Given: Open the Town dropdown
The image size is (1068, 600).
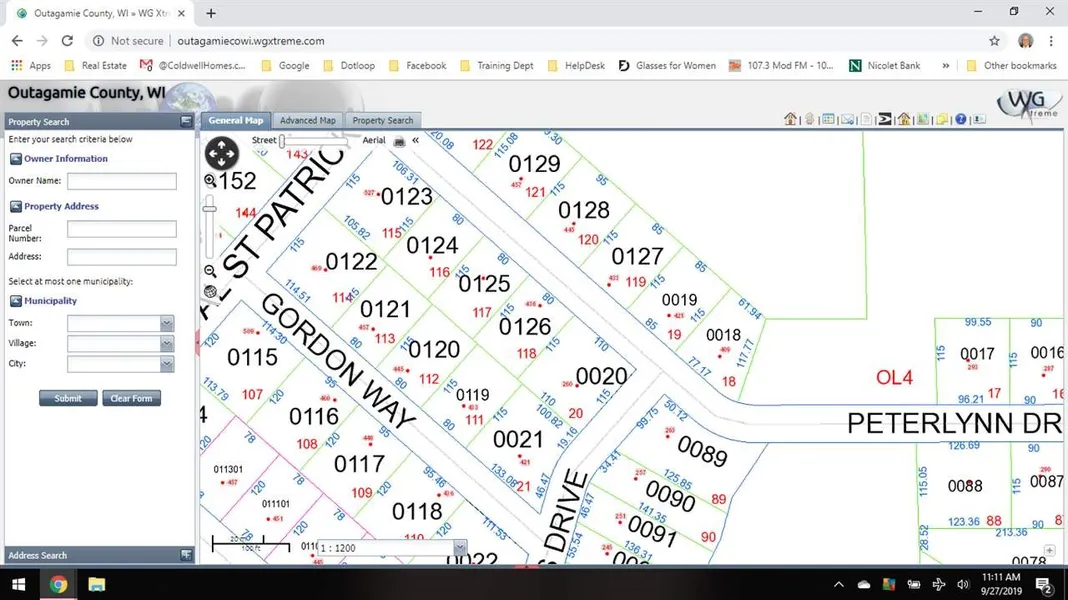Looking at the screenshot, I should [x=167, y=324].
